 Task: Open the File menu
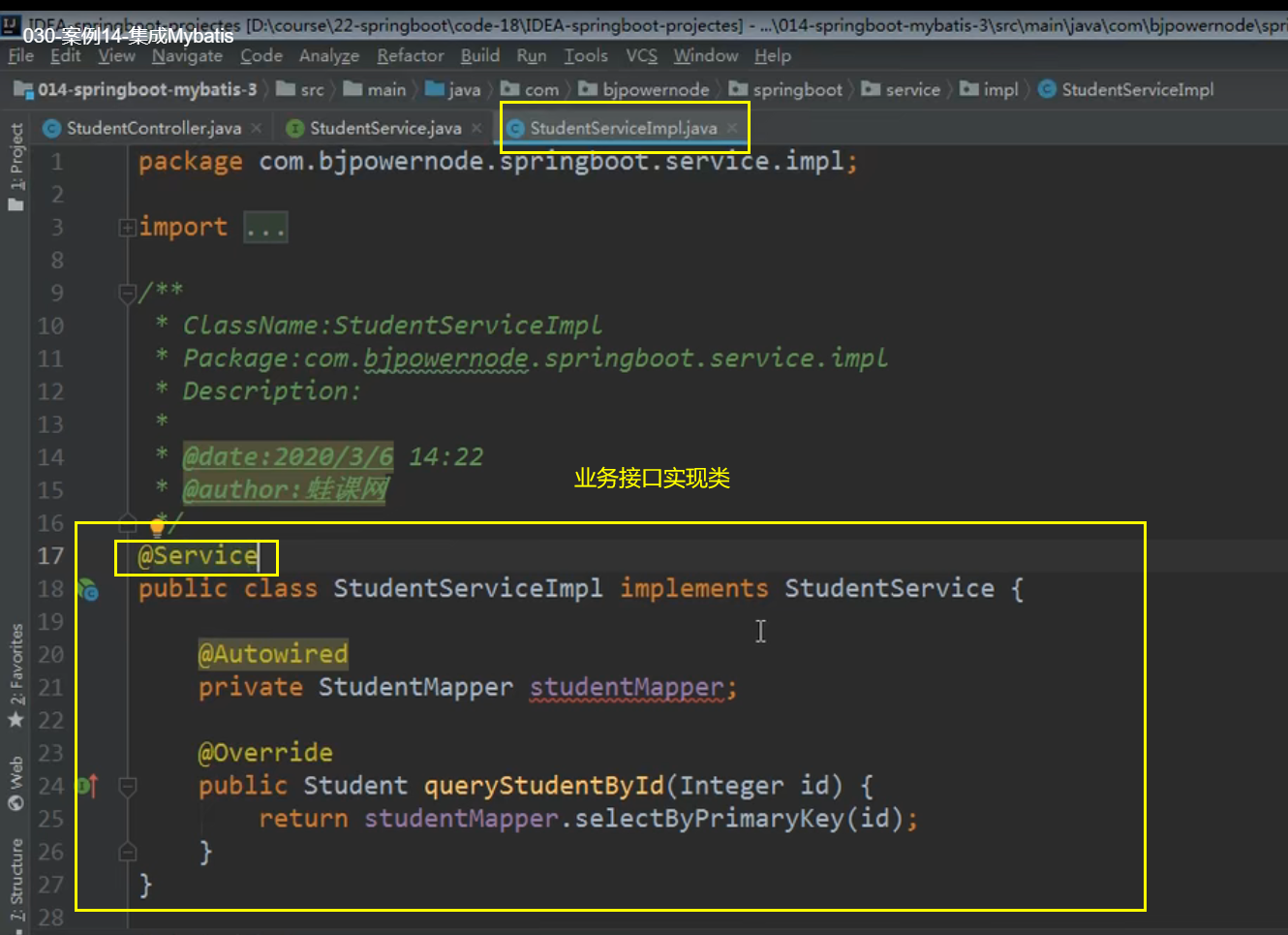coord(20,55)
